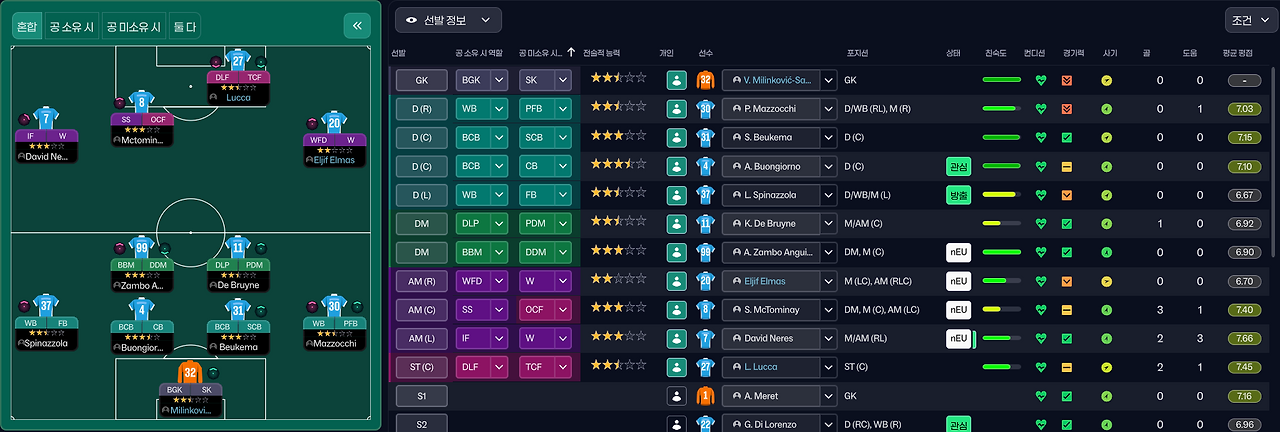Viewport: 1280px width, 432px height.
Task: Click the position text 'M (LC), AM (RLC)'
Action: (x=884, y=281)
